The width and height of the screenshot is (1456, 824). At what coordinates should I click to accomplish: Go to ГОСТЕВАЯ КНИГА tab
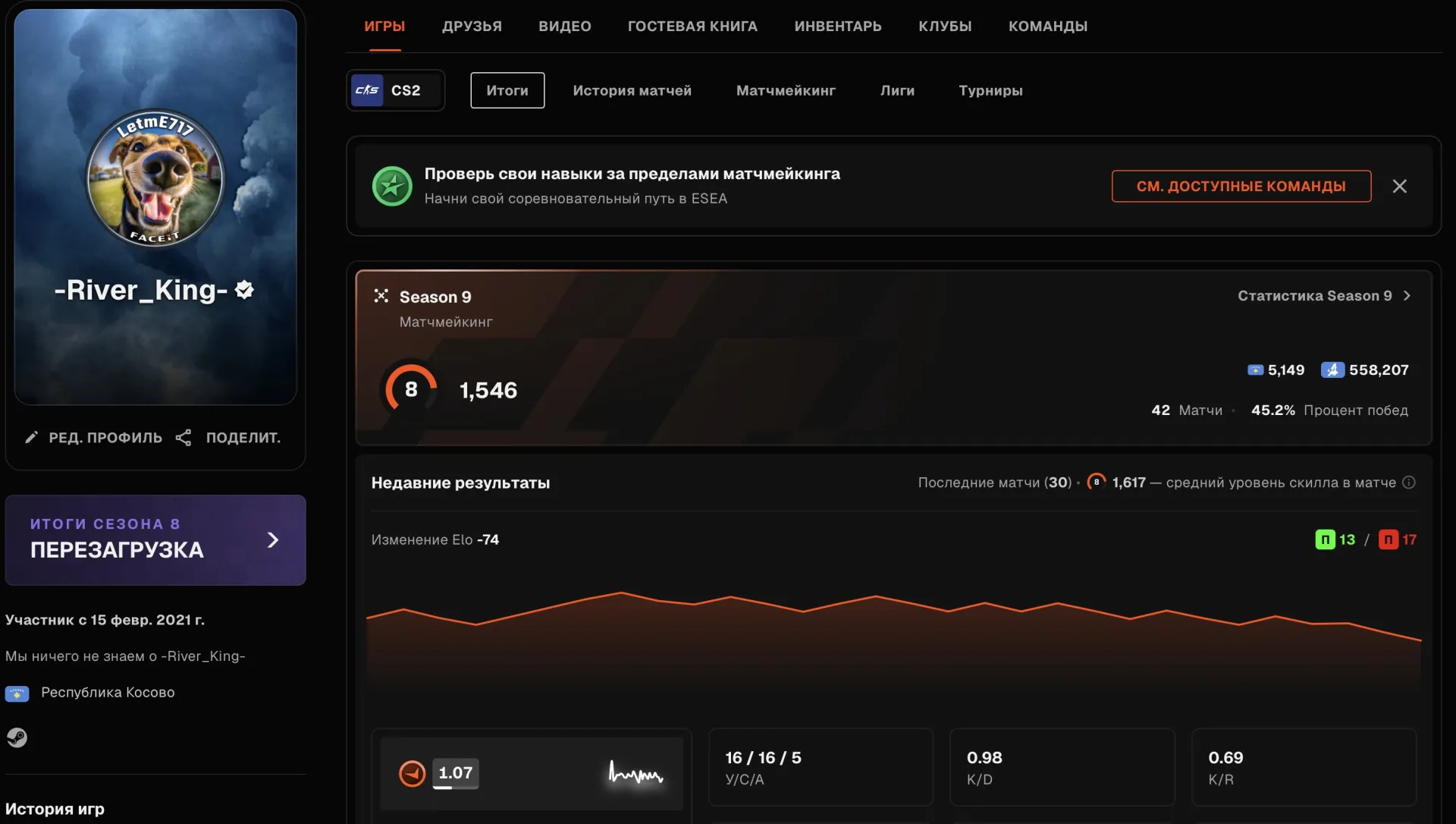pos(692,27)
